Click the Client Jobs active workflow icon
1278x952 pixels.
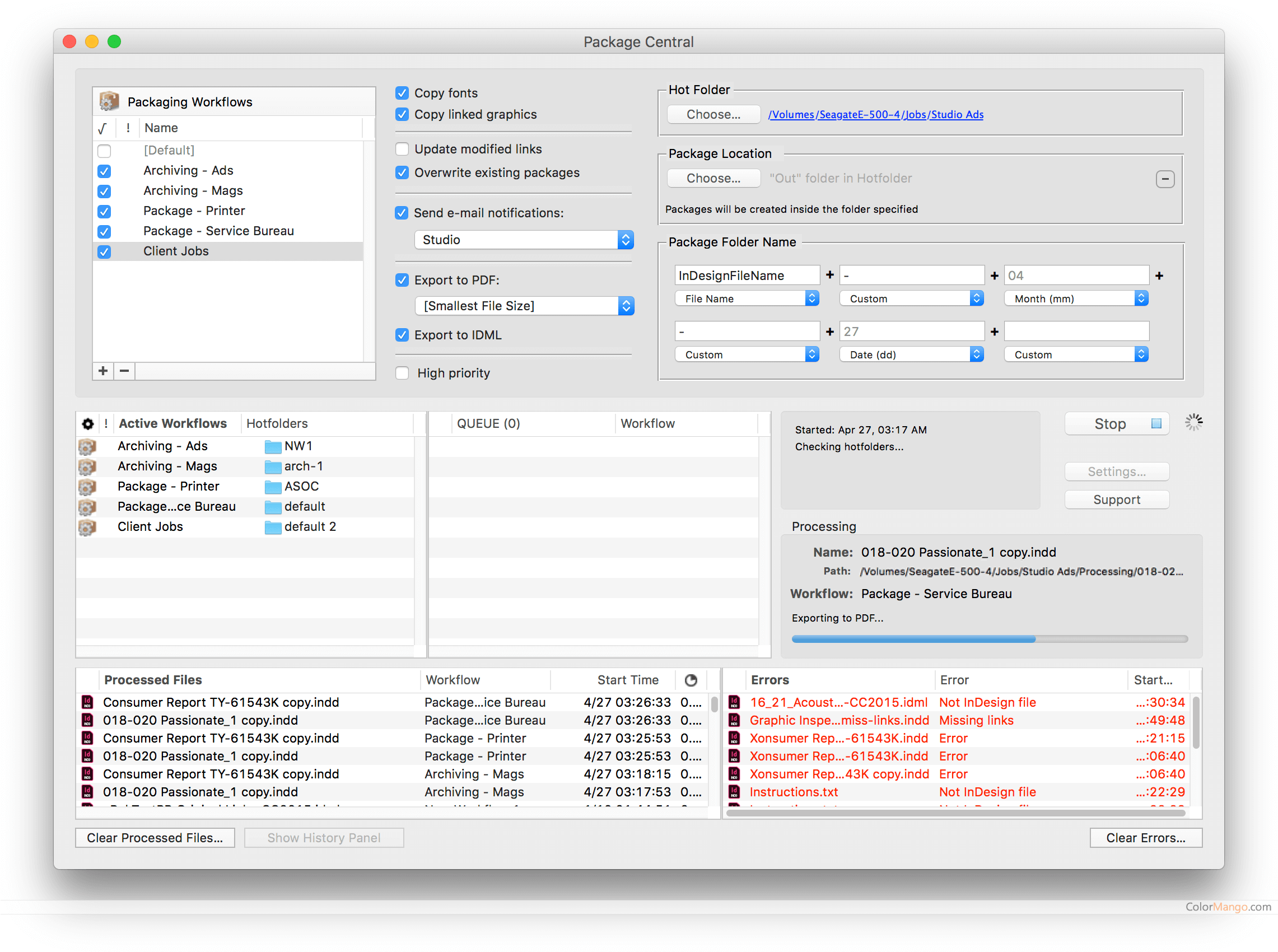tap(87, 527)
